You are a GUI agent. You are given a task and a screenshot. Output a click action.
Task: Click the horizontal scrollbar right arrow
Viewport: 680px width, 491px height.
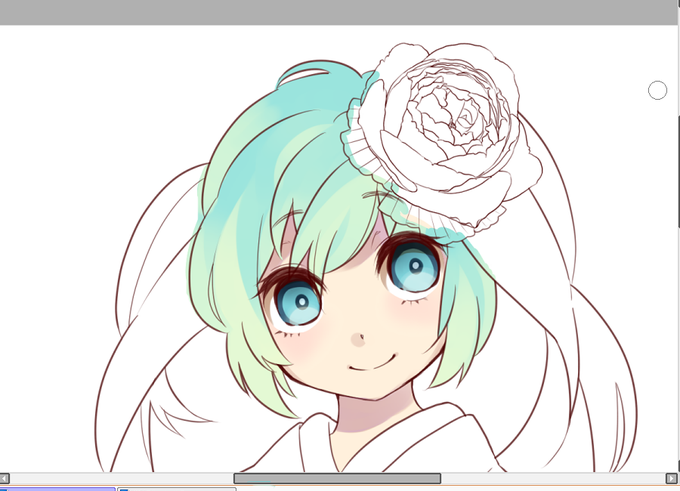click(x=670, y=478)
